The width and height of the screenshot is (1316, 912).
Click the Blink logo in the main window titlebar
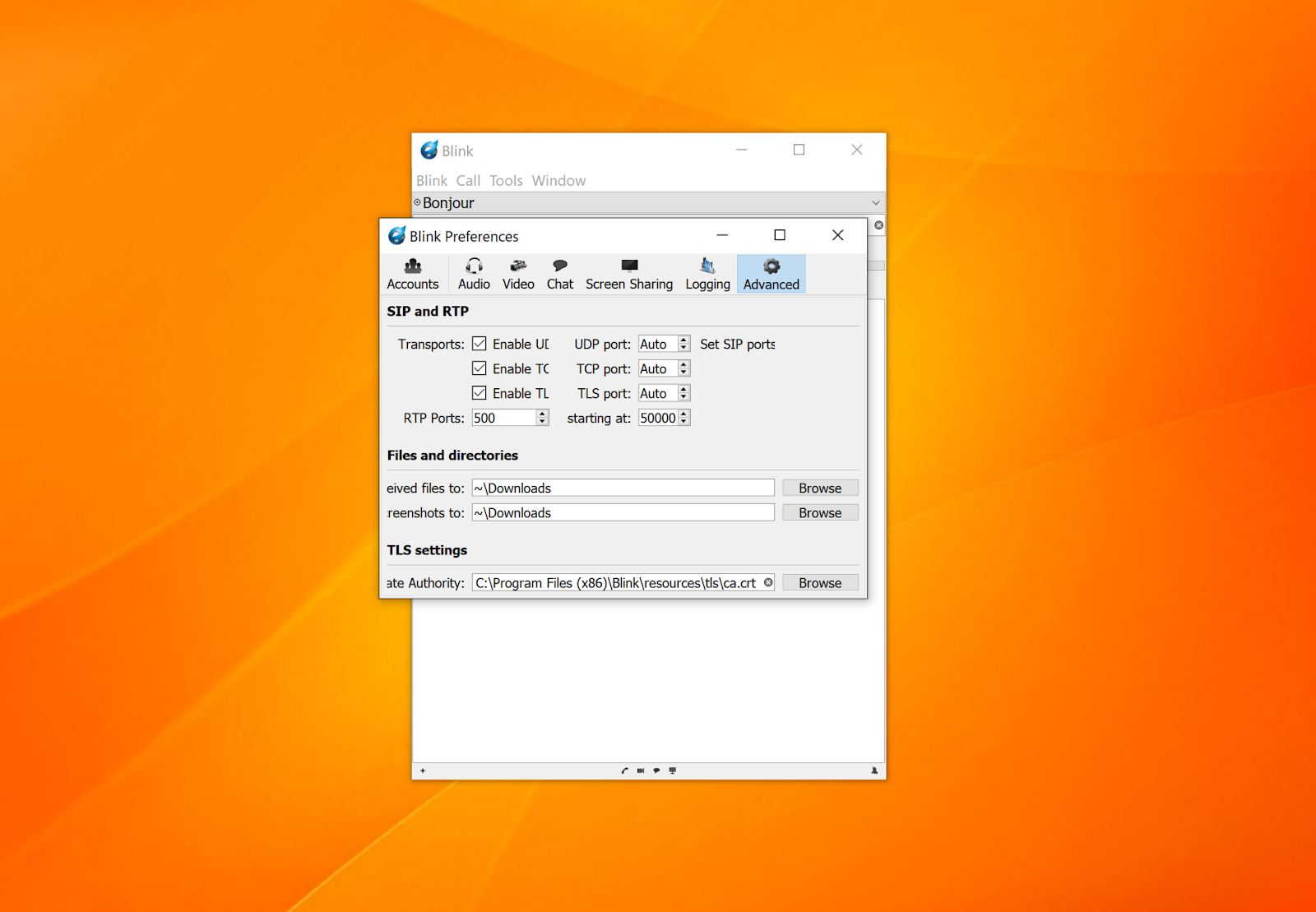[429, 150]
